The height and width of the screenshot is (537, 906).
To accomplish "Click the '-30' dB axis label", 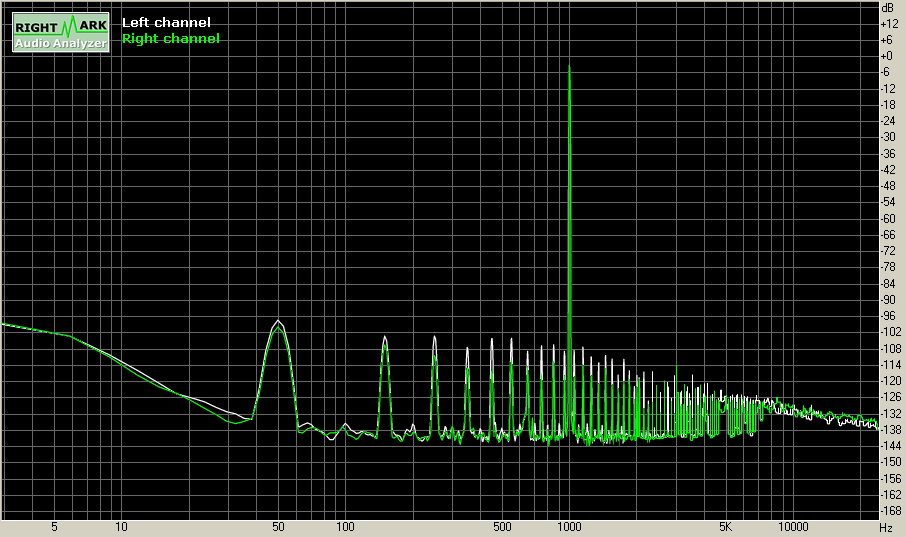I will 888,137.
